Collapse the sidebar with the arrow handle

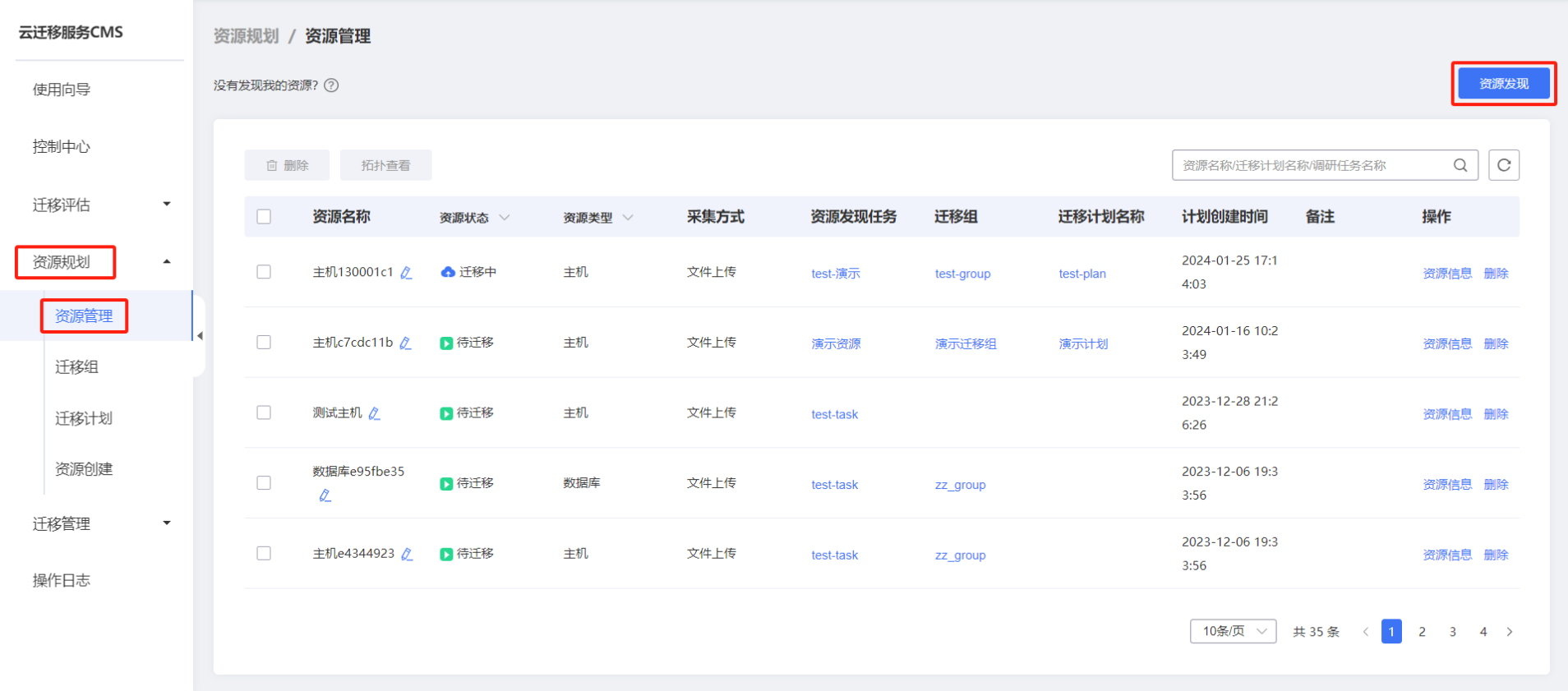(x=200, y=335)
